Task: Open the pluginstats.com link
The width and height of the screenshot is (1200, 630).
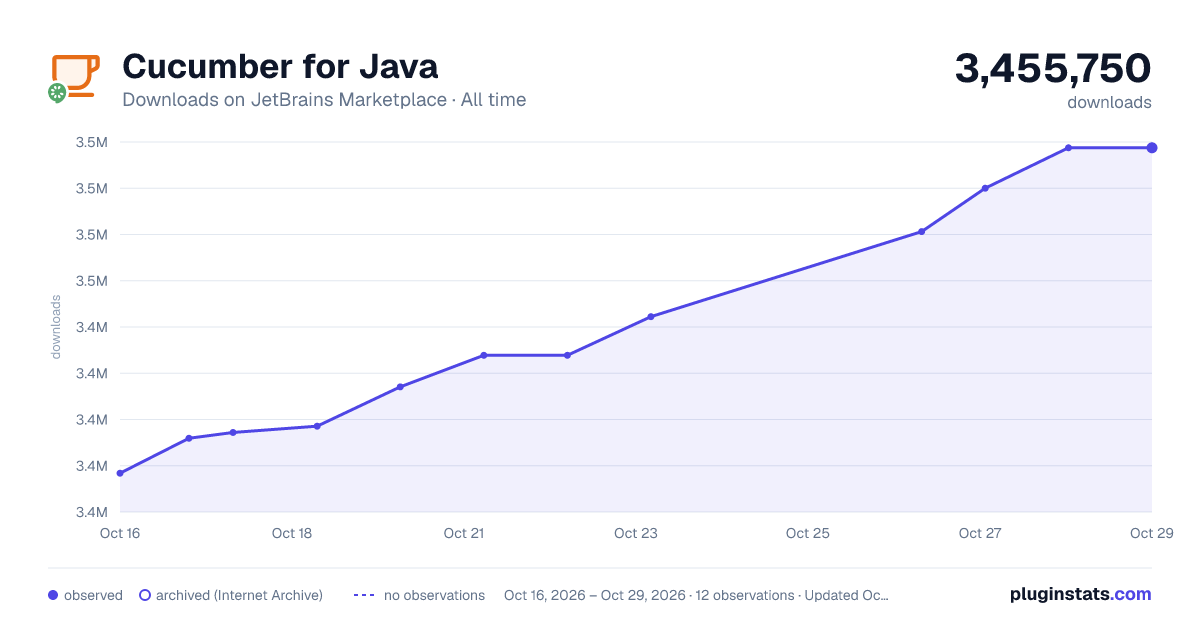Action: [x=1081, y=594]
